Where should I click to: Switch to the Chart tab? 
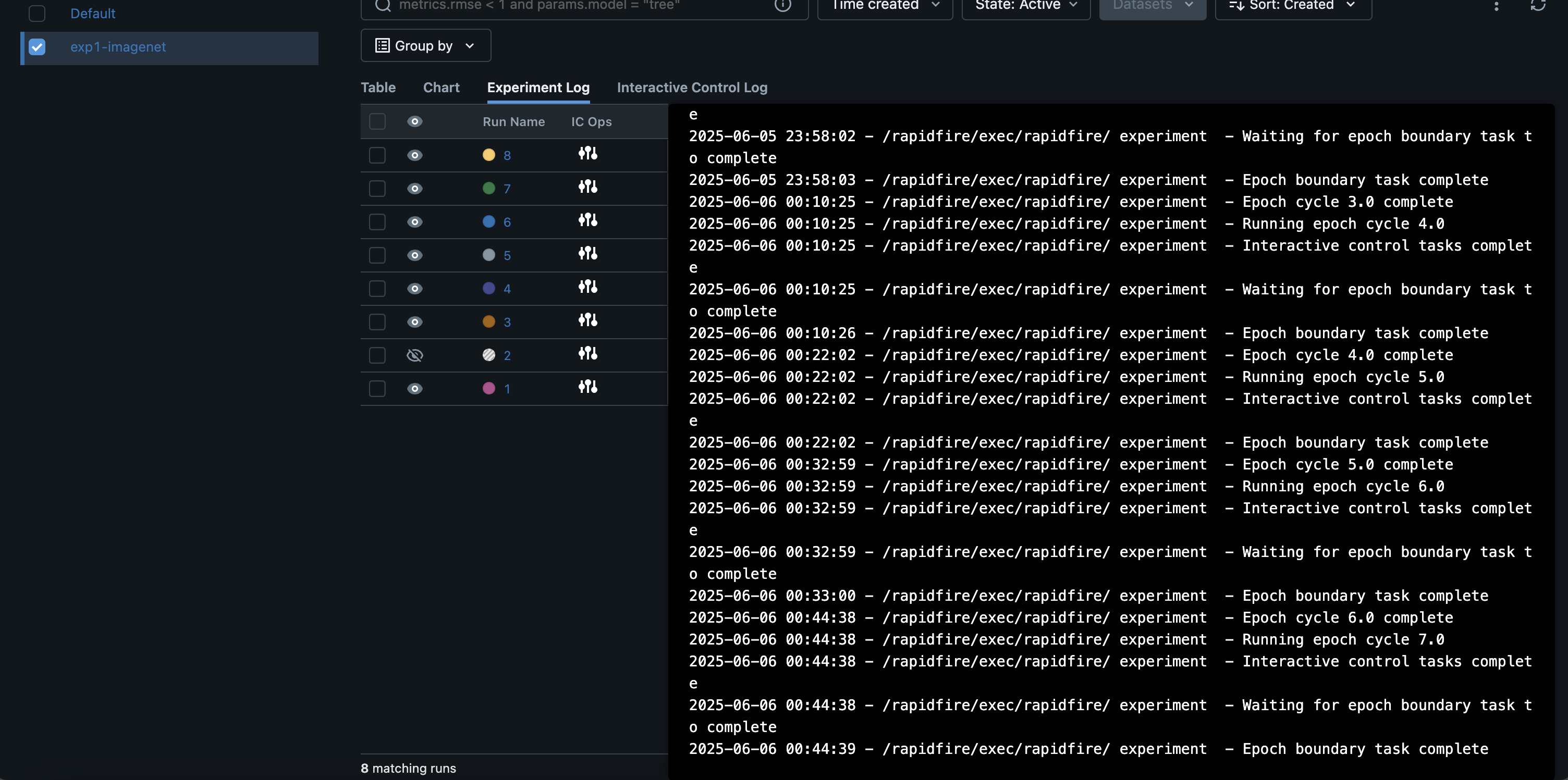[x=442, y=88]
